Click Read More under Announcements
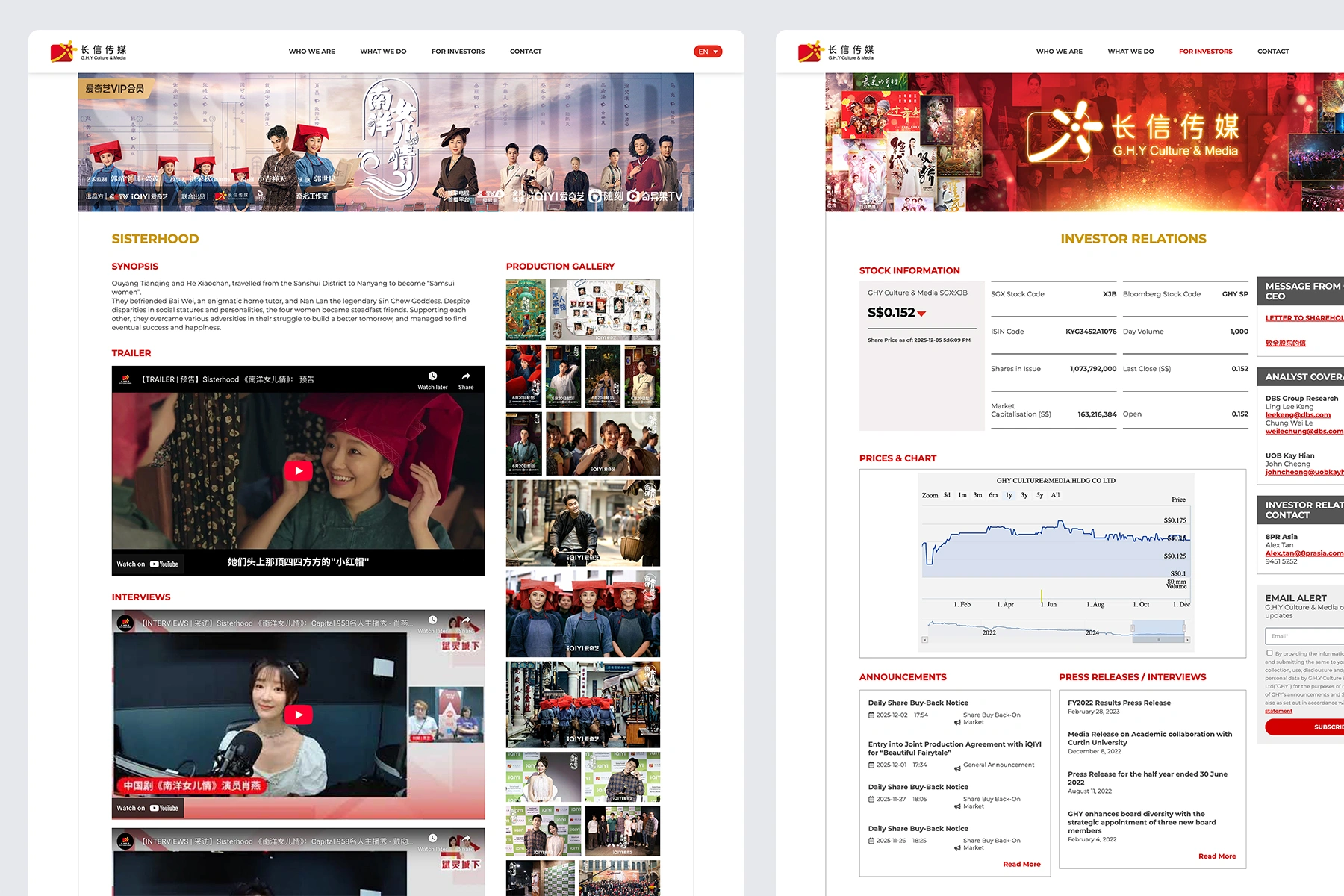Screen dimensions: 1344x896 click(x=1021, y=864)
